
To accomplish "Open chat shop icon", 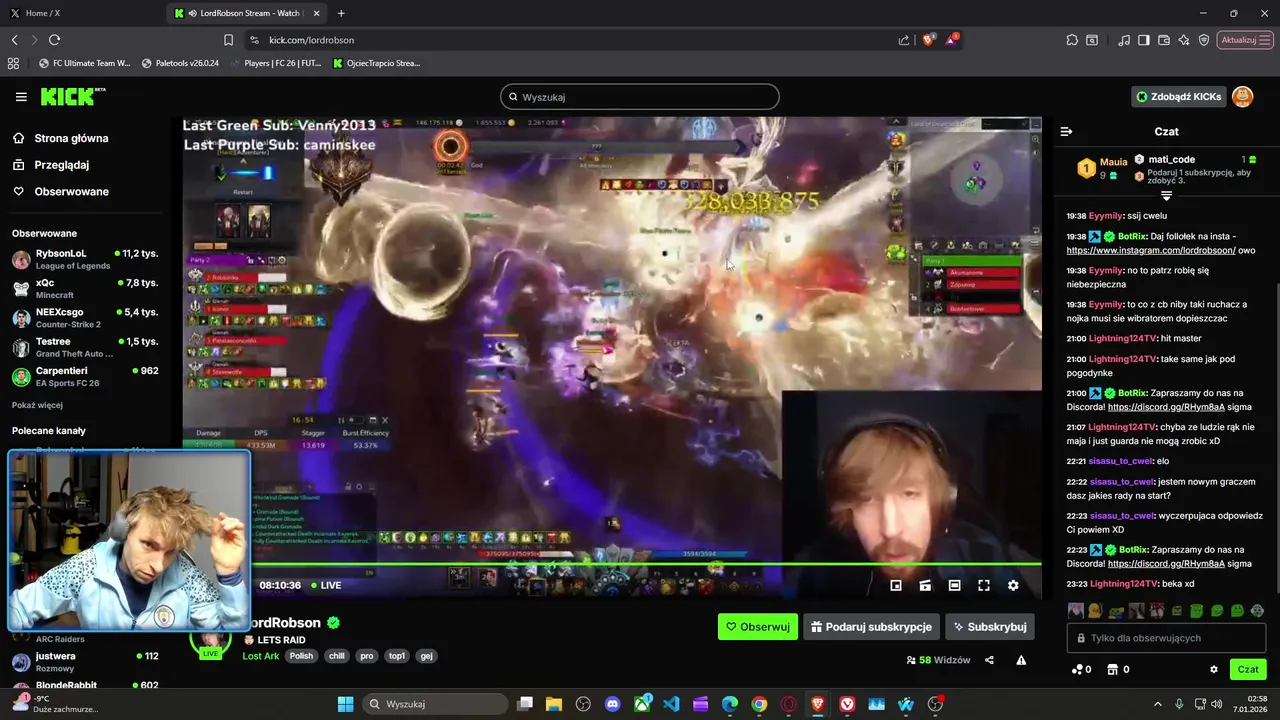I will click(x=1111, y=670).
